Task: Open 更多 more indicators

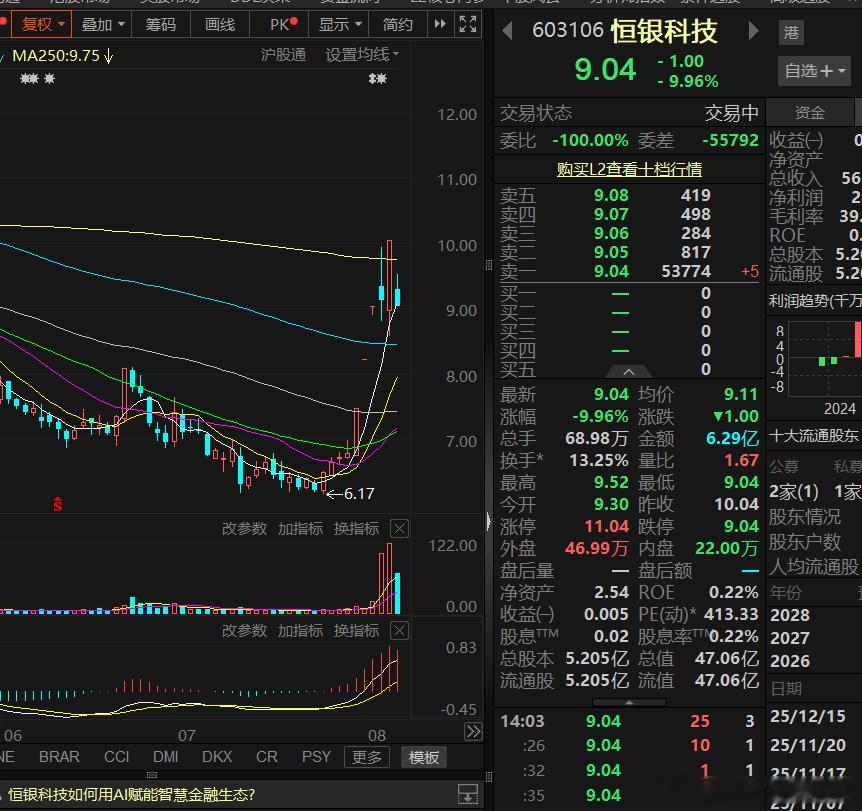Action: point(367,757)
